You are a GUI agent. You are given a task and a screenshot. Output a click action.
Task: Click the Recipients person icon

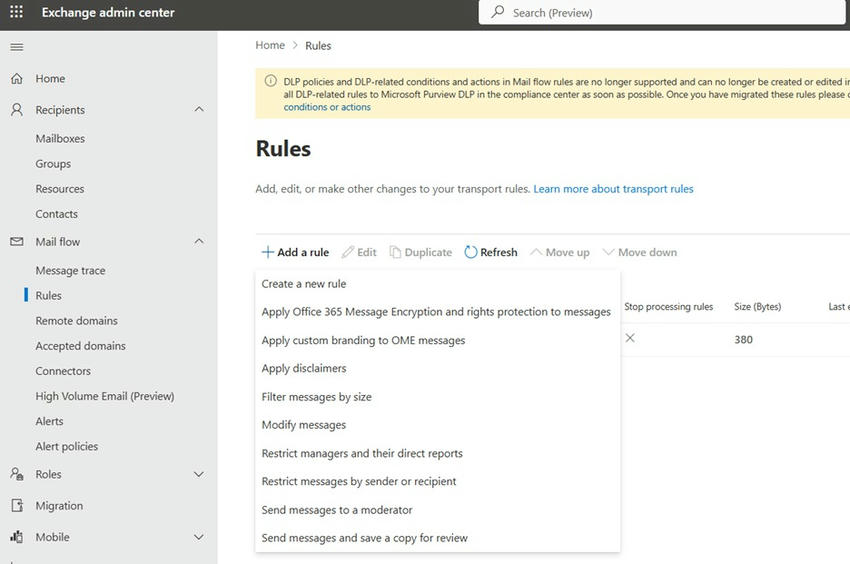pos(16,110)
